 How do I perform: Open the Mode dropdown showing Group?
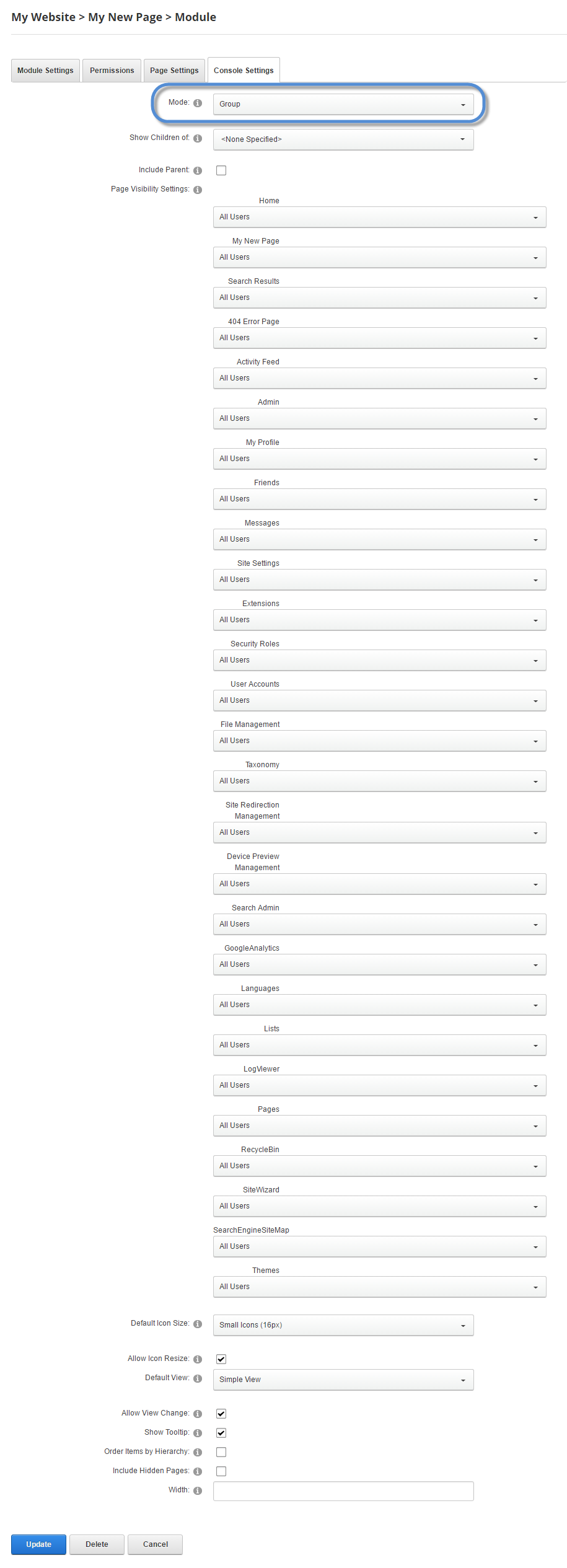343,104
